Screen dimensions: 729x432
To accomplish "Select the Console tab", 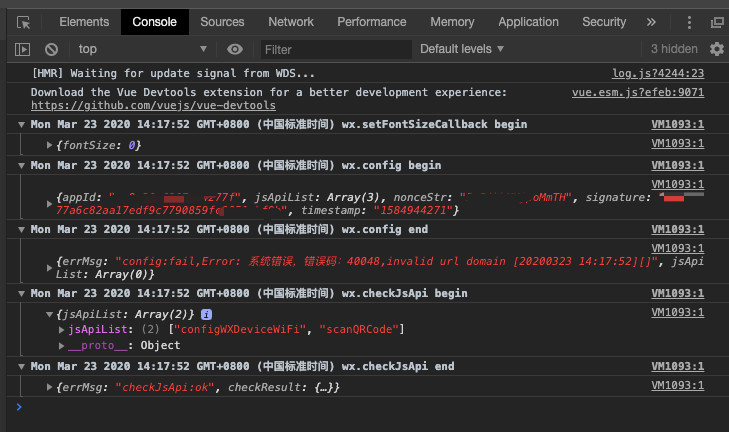I will 154,22.
